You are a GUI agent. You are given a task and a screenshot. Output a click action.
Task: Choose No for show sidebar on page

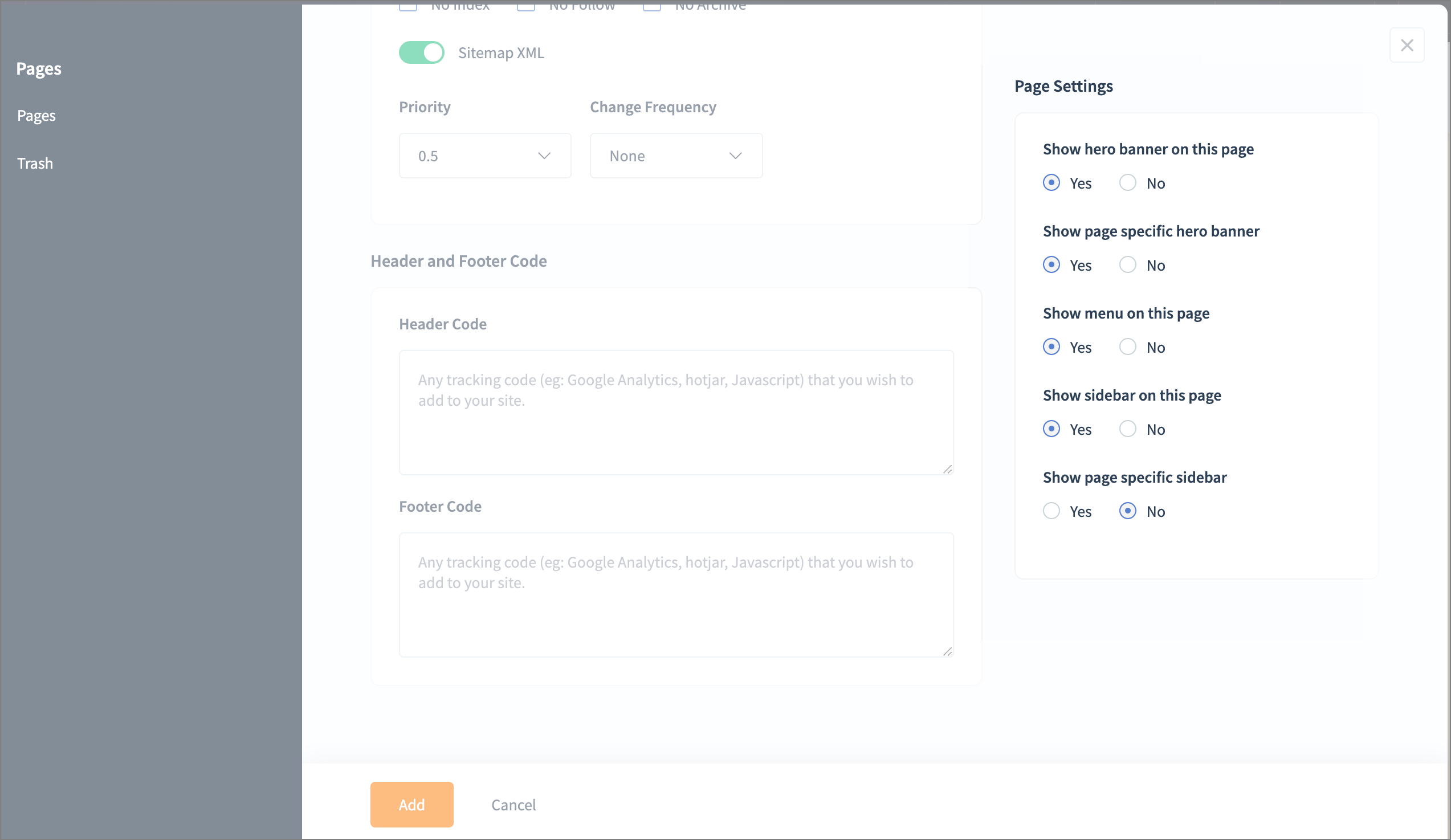click(x=1127, y=429)
